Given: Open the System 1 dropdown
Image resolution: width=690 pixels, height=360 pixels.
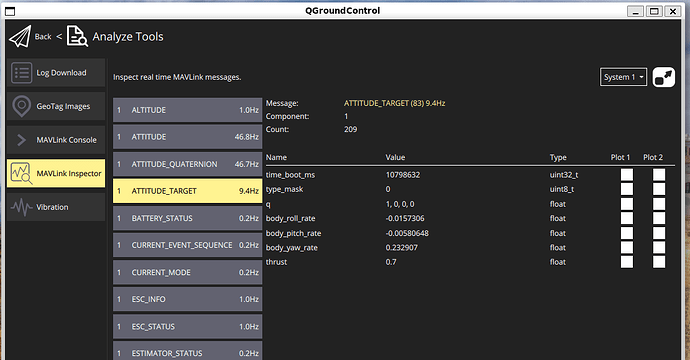Looking at the screenshot, I should click(623, 77).
